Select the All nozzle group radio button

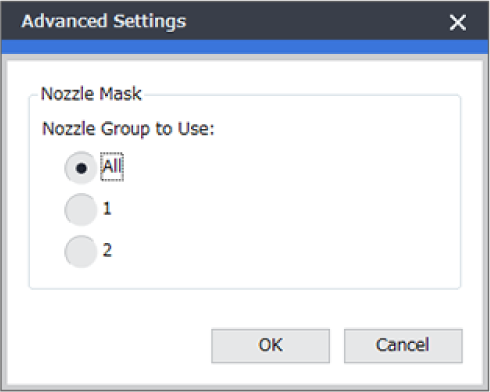81,168
